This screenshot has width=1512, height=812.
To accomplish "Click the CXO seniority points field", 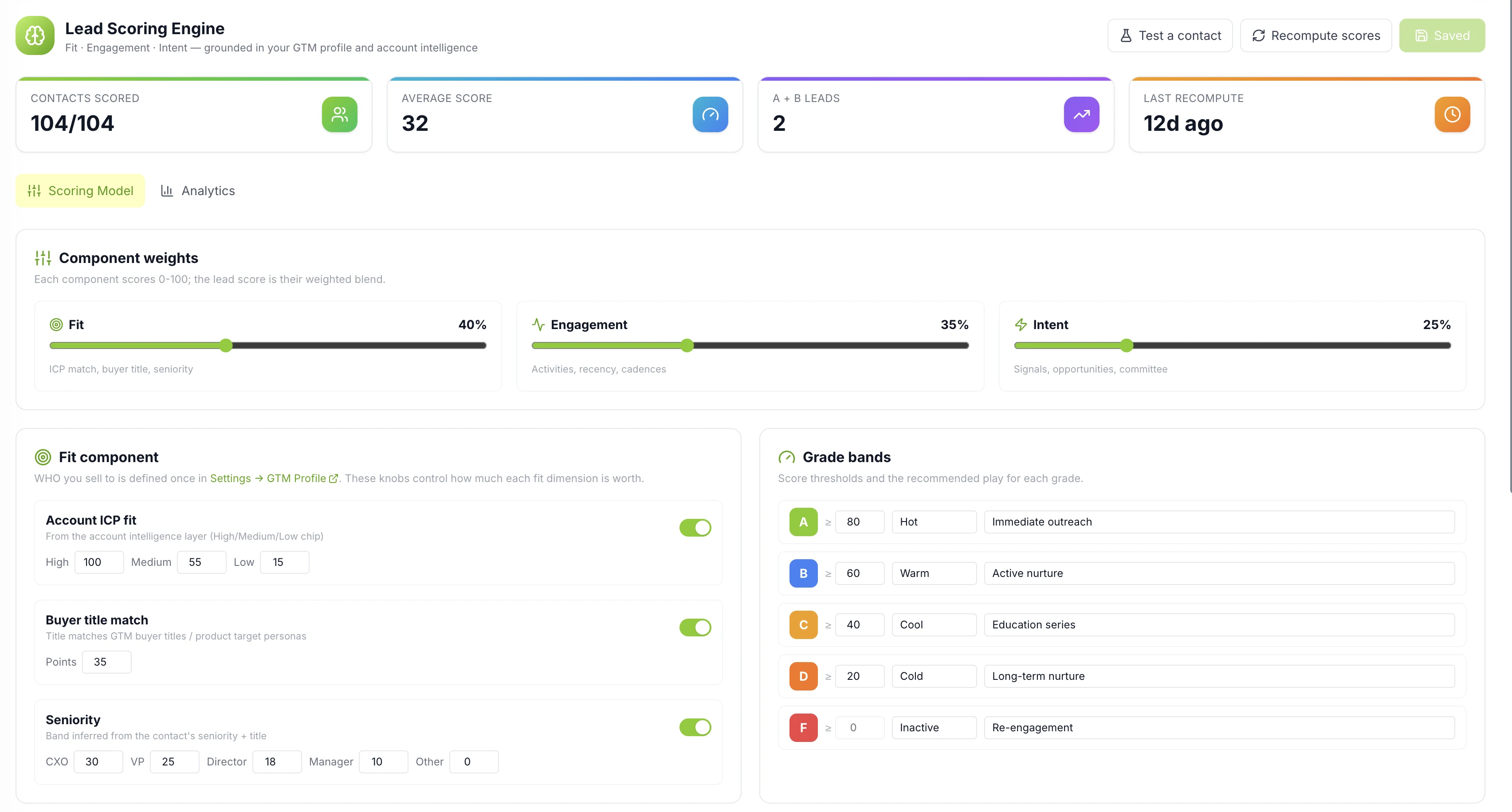I will [x=98, y=761].
